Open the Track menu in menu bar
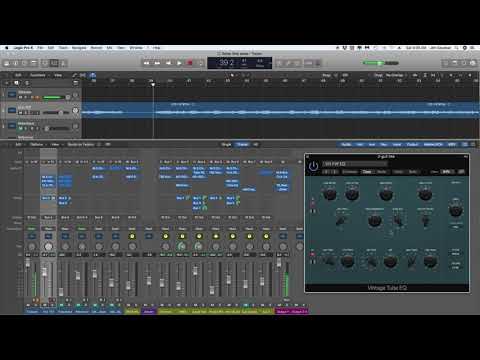 [63, 48]
